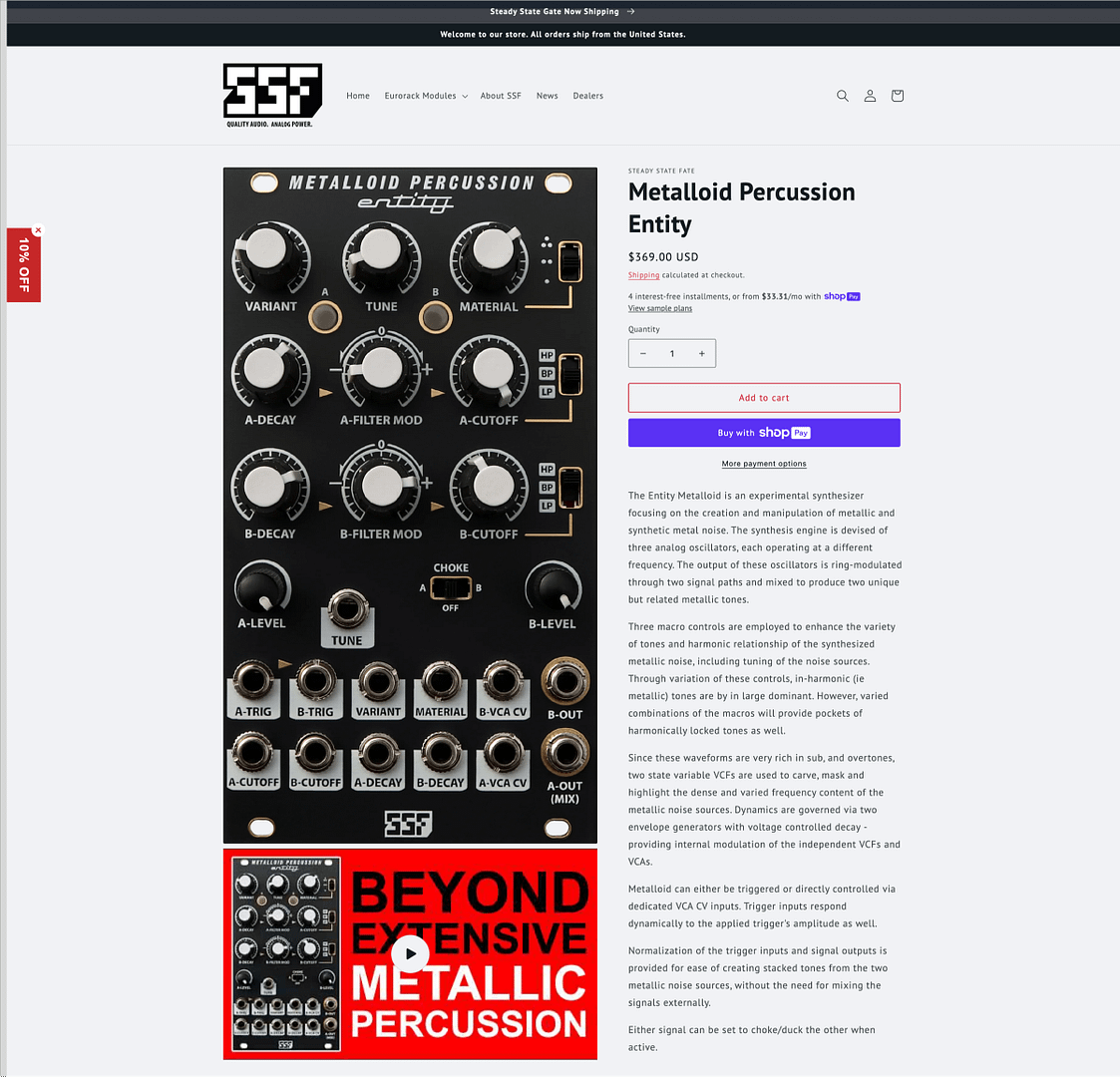Screen dimensions: 1120x1077
Task: Click the quantity input field
Action: coord(672,353)
